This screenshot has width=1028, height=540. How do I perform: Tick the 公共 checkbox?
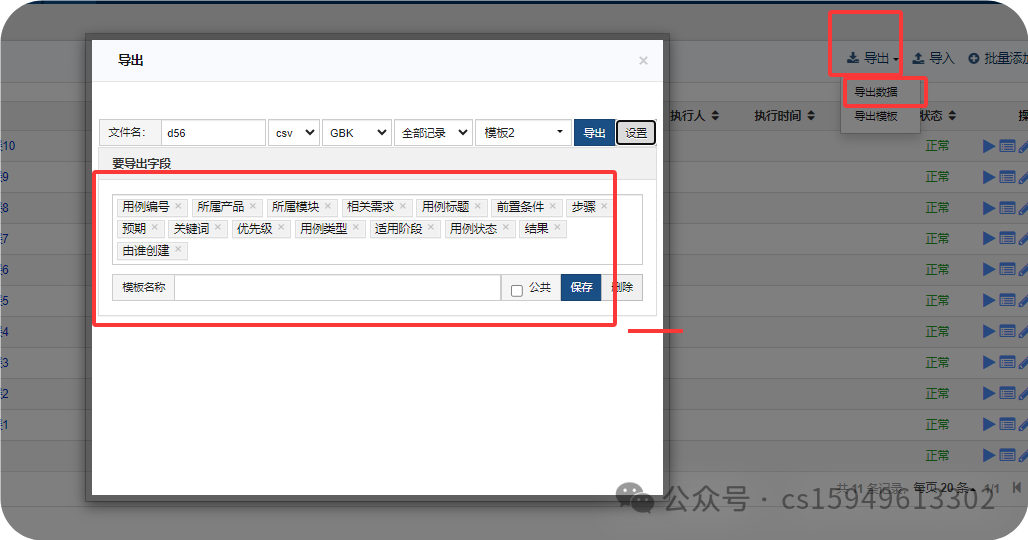pos(517,290)
